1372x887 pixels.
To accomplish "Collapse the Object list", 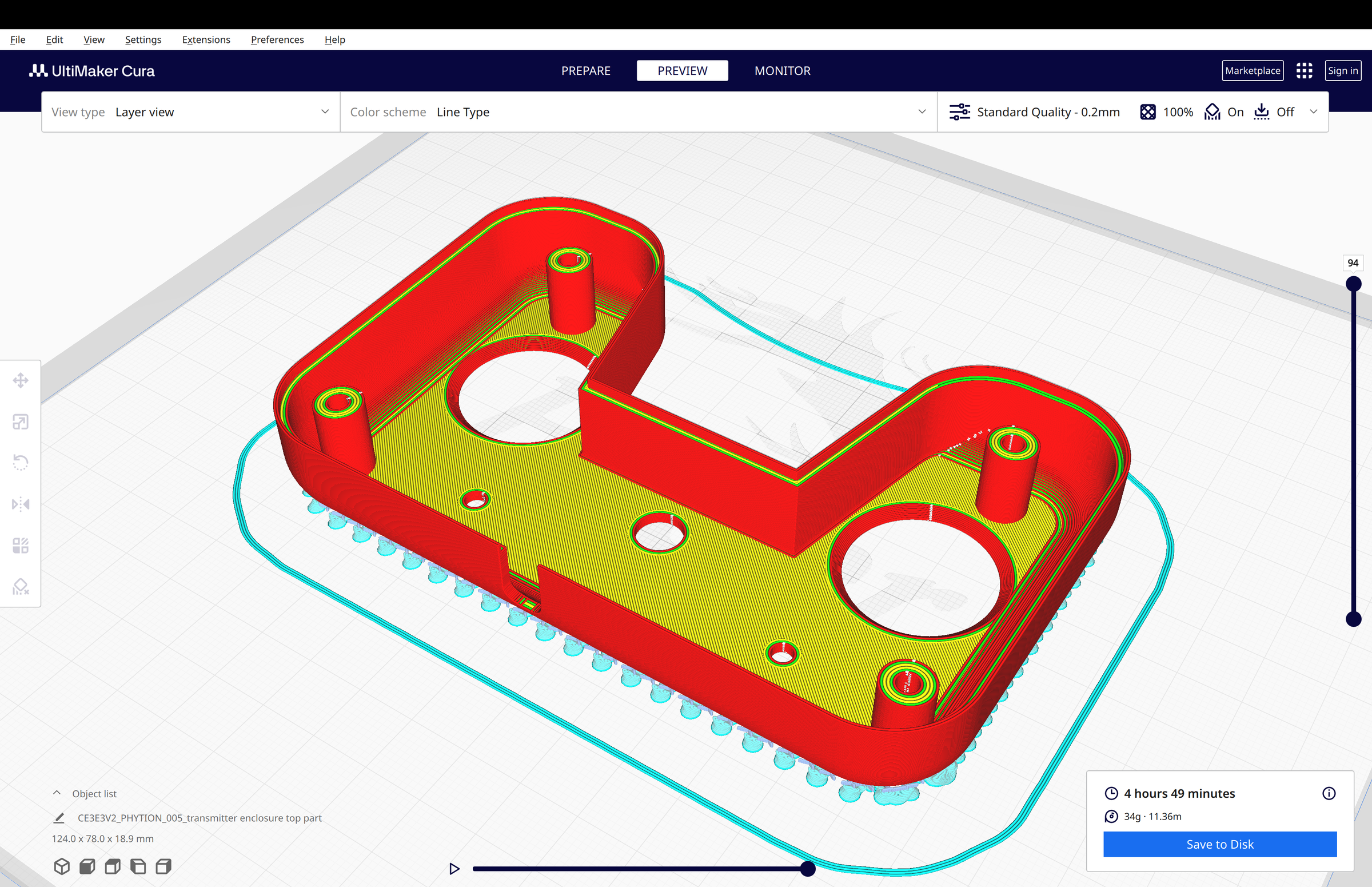I will tap(57, 793).
